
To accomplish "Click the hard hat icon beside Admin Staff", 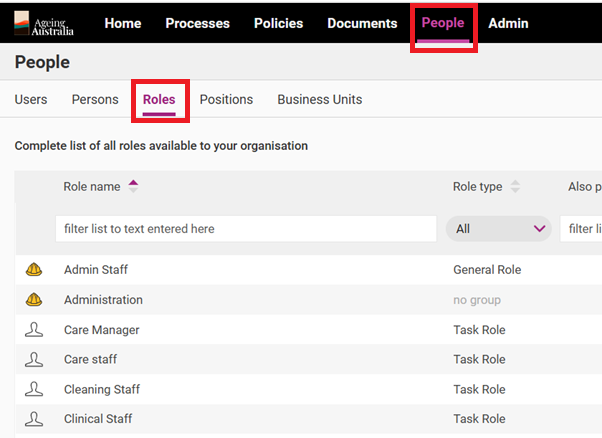I will pyautogui.click(x=34, y=270).
